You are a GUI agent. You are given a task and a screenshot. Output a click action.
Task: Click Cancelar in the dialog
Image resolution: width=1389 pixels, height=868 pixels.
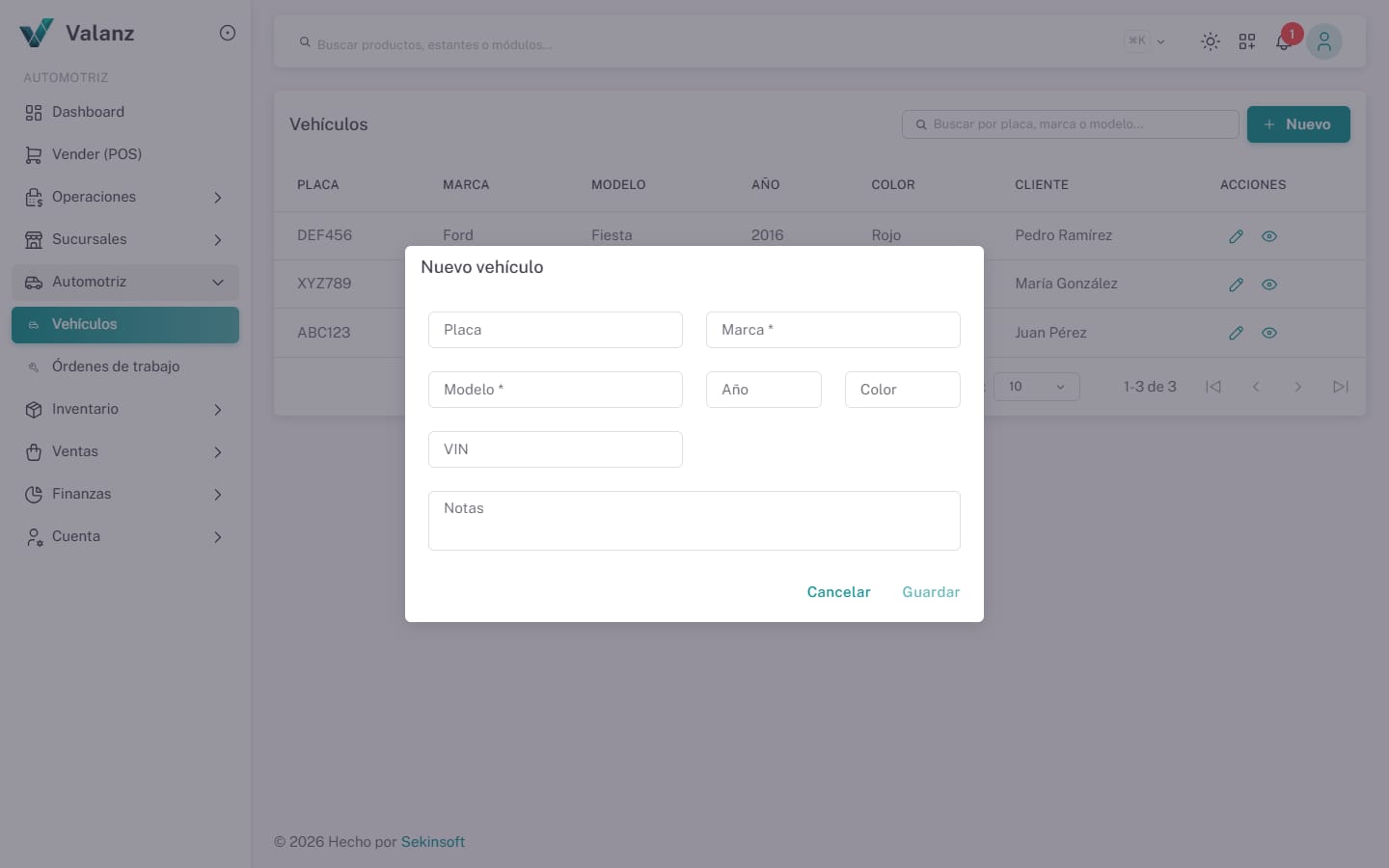pos(838,592)
